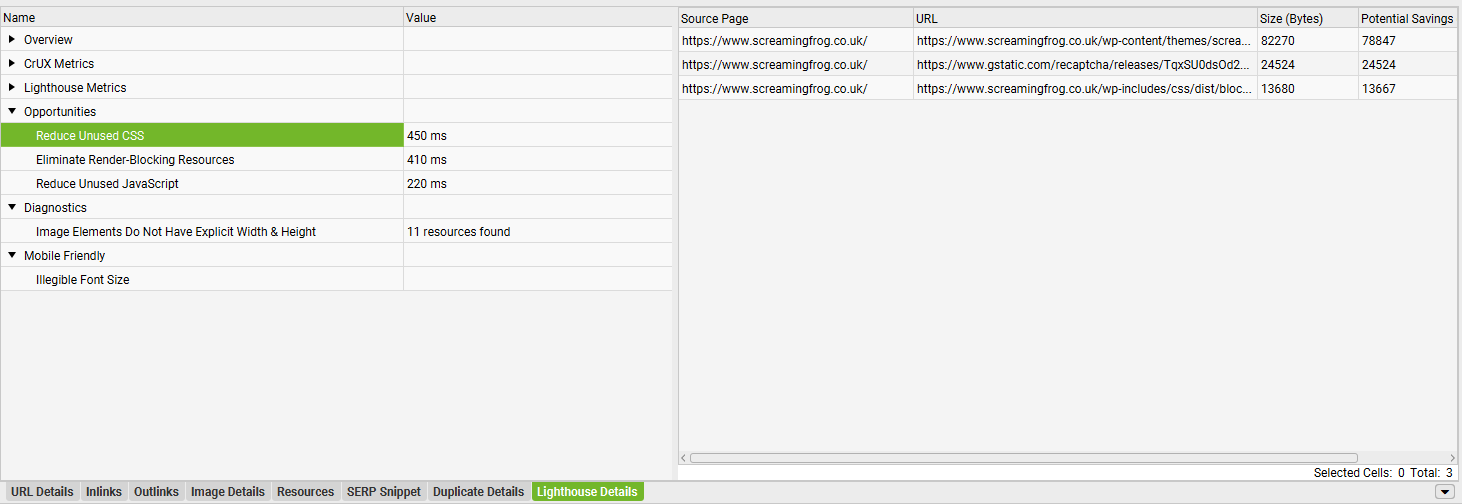Viewport: 1462px width, 504px height.
Task: Click the wp-content/themes URL cell
Action: (1085, 41)
